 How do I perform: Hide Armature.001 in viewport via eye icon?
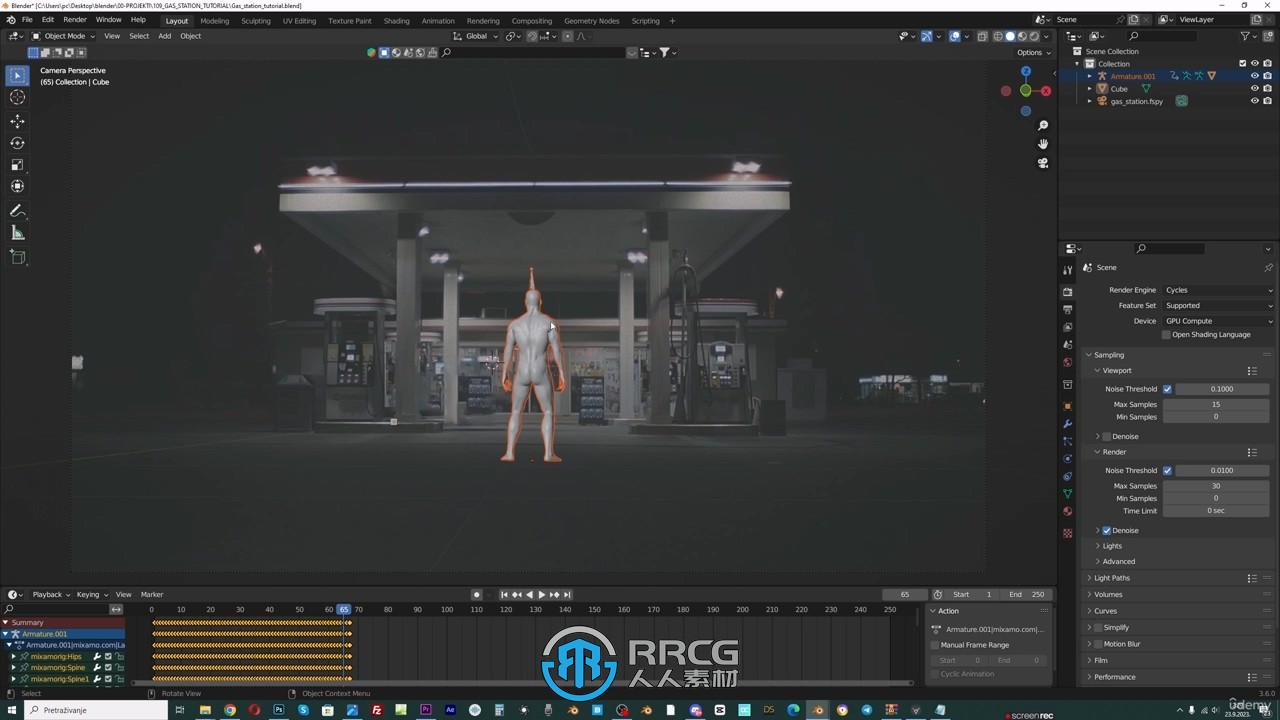(1255, 76)
